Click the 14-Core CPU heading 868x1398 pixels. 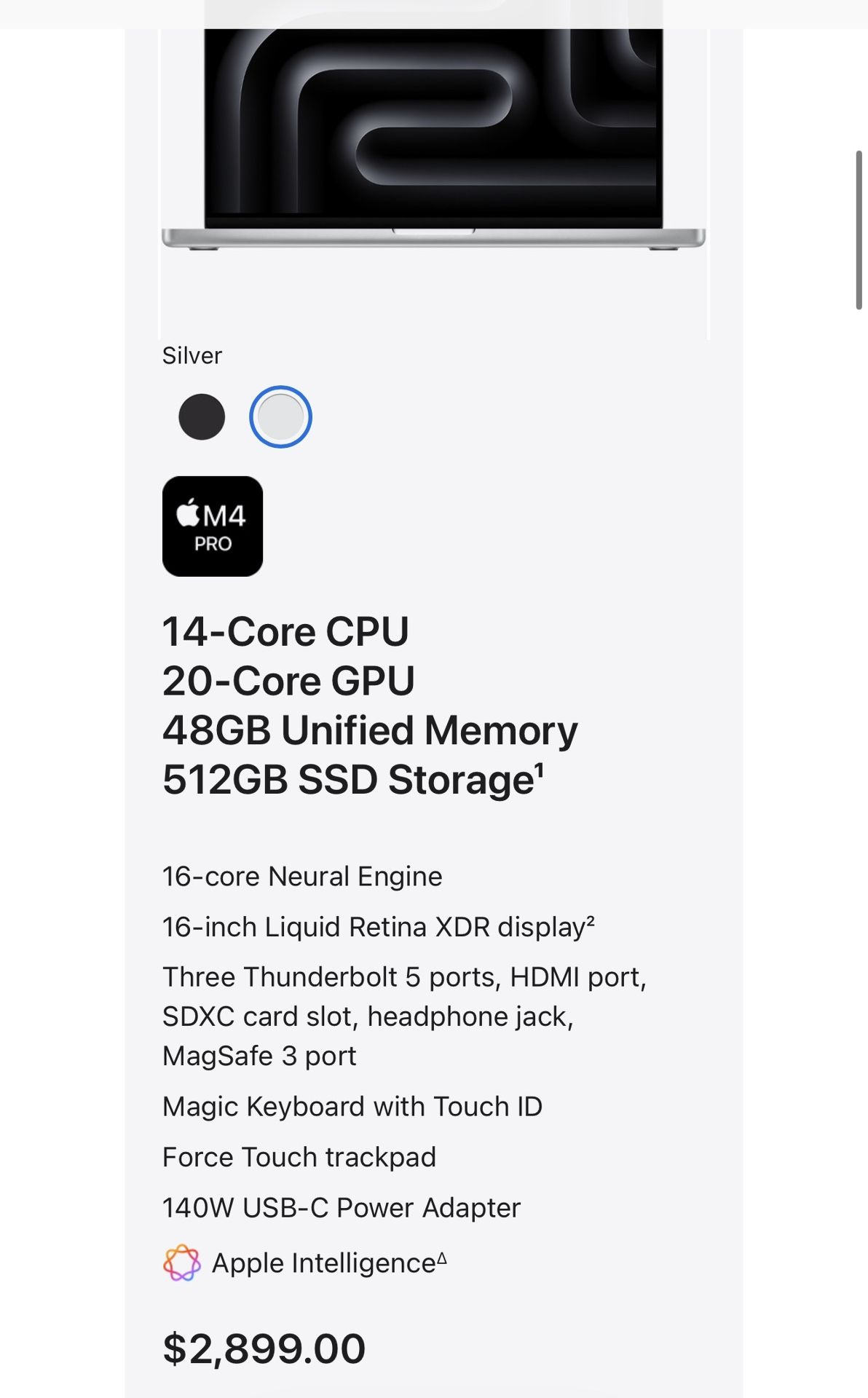point(285,631)
